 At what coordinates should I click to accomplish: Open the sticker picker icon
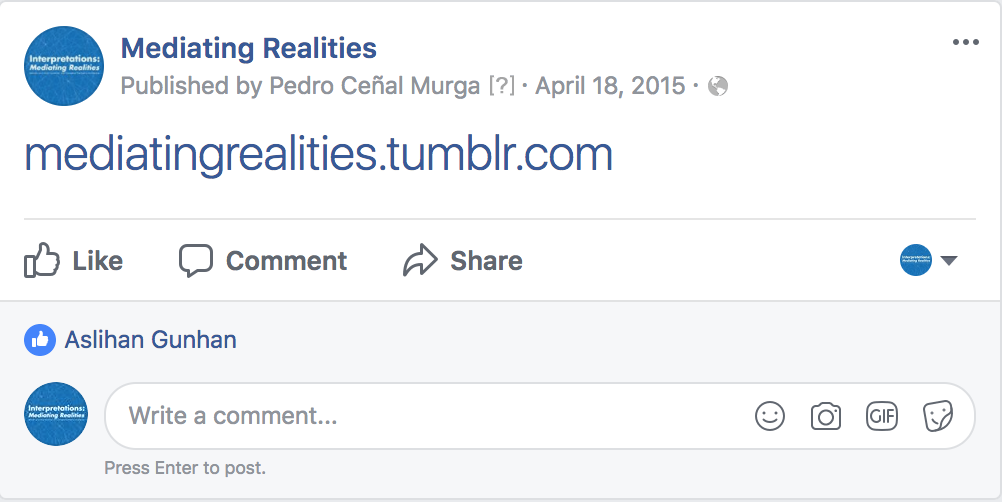click(x=937, y=416)
